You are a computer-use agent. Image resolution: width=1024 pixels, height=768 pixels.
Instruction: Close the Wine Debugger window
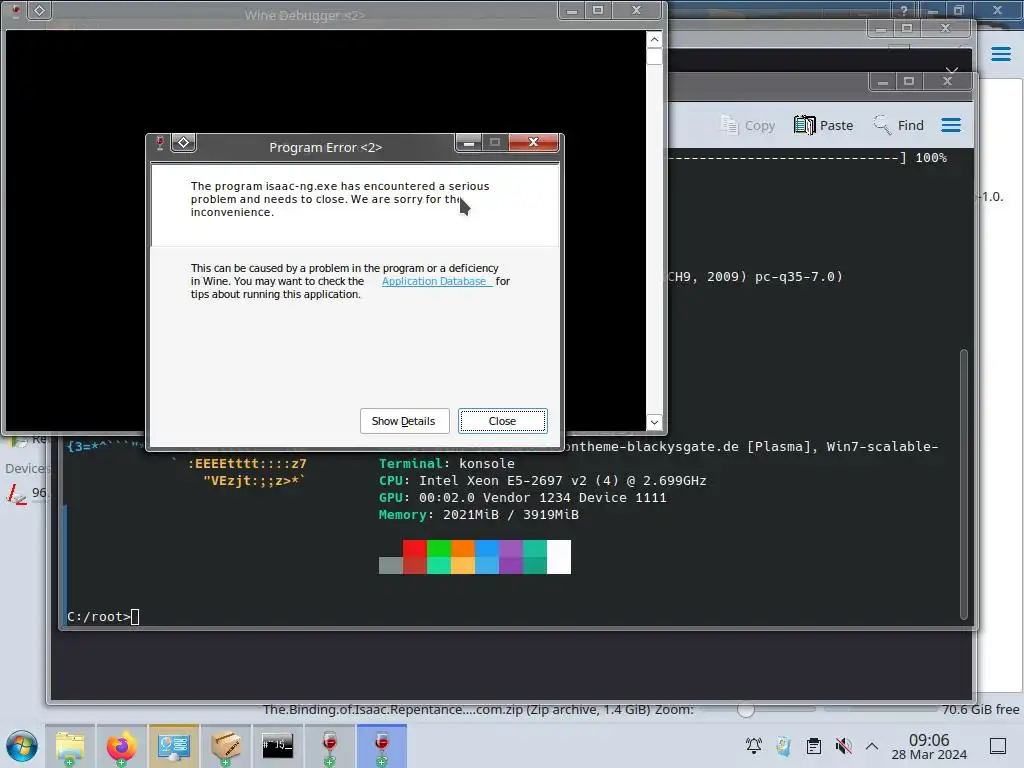[x=637, y=10]
